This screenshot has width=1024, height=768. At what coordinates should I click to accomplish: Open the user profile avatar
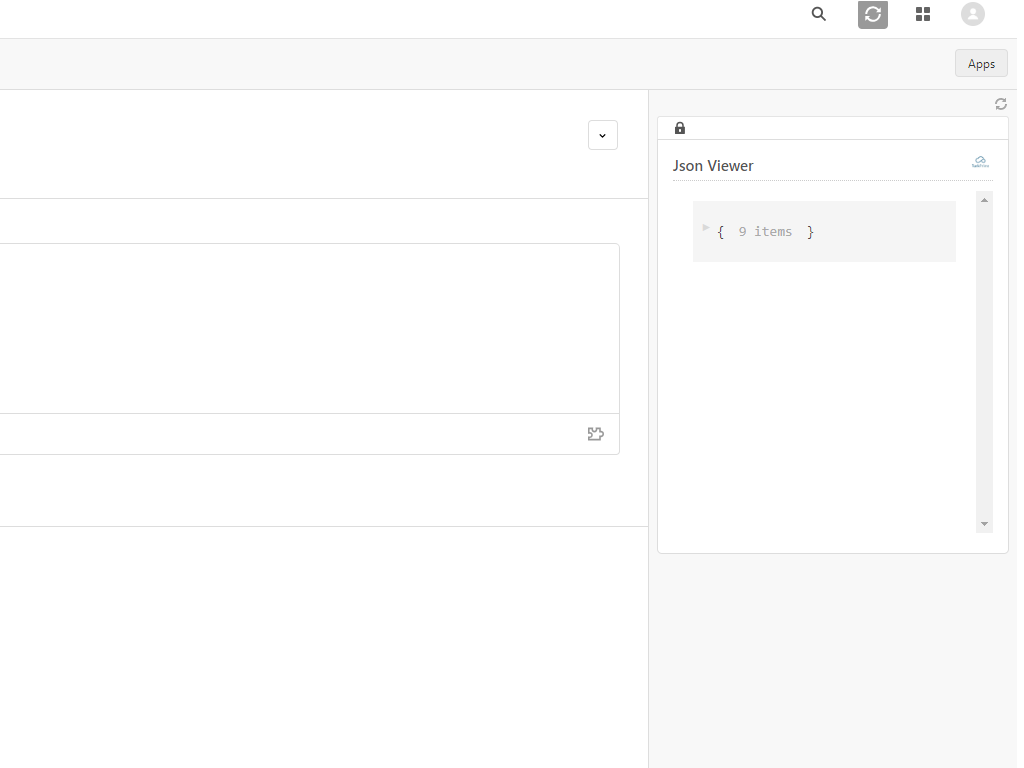point(972,14)
